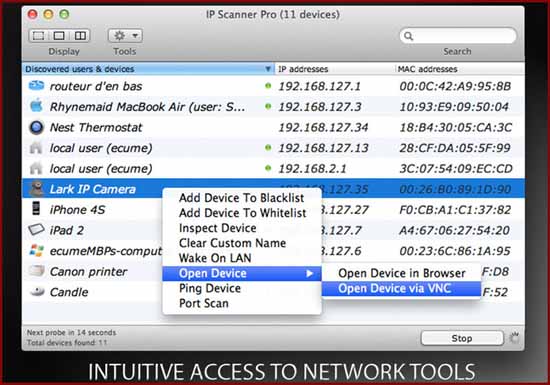Viewport: 550px width, 385px height.
Task: Expand the Open Device submenu
Action: point(242,273)
